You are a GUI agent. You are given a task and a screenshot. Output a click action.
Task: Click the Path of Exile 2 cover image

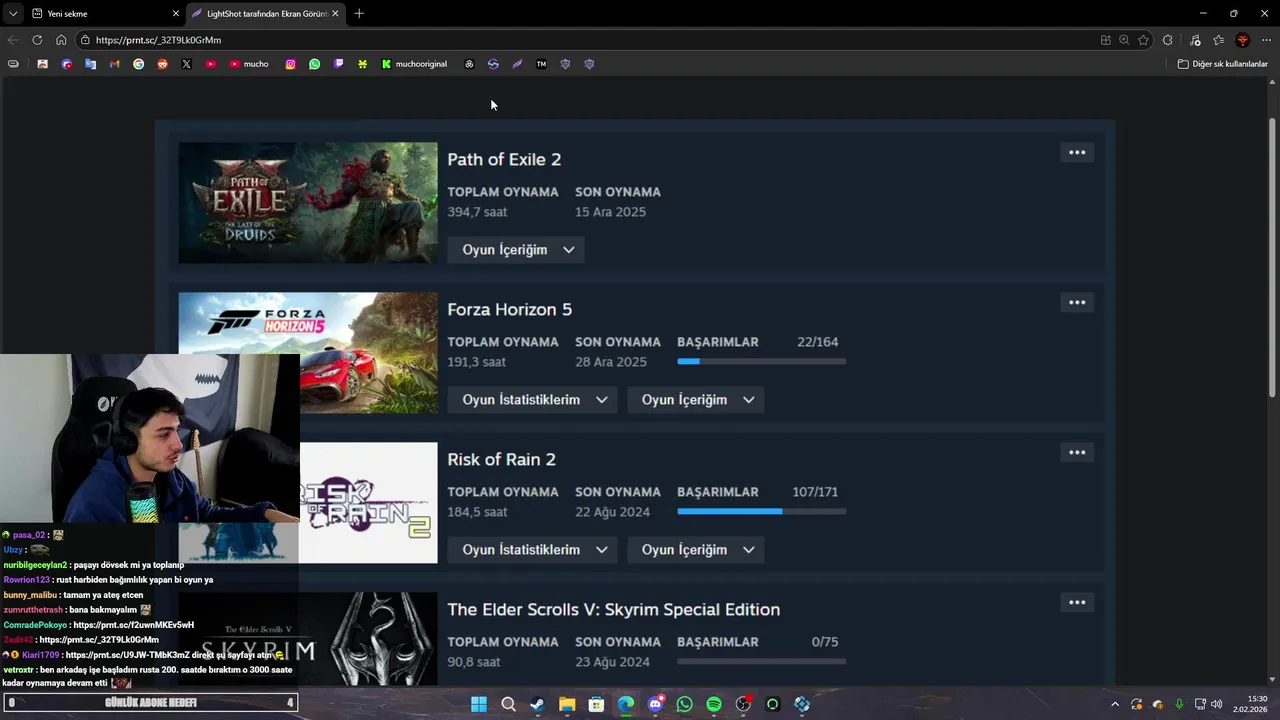coord(308,203)
